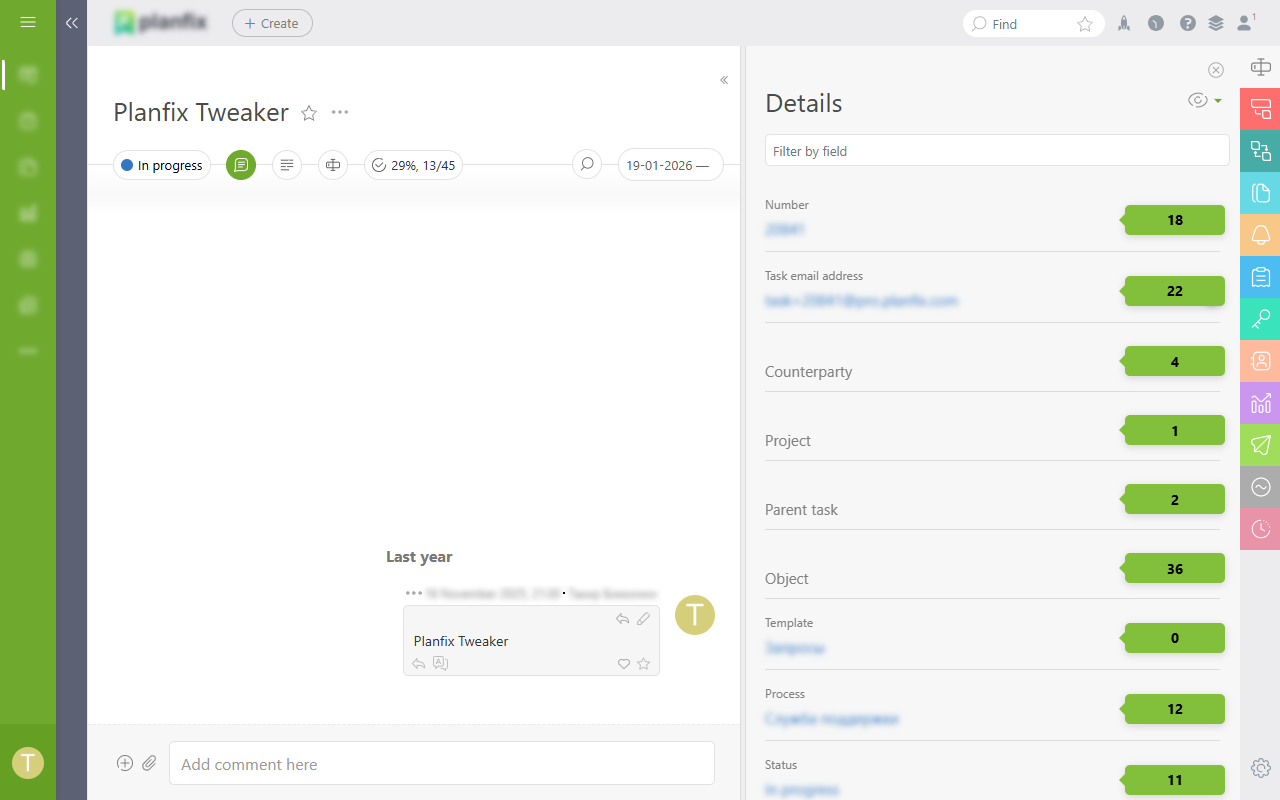Open the In progress status selector
Image resolution: width=1280 pixels, height=800 pixels.
click(162, 165)
